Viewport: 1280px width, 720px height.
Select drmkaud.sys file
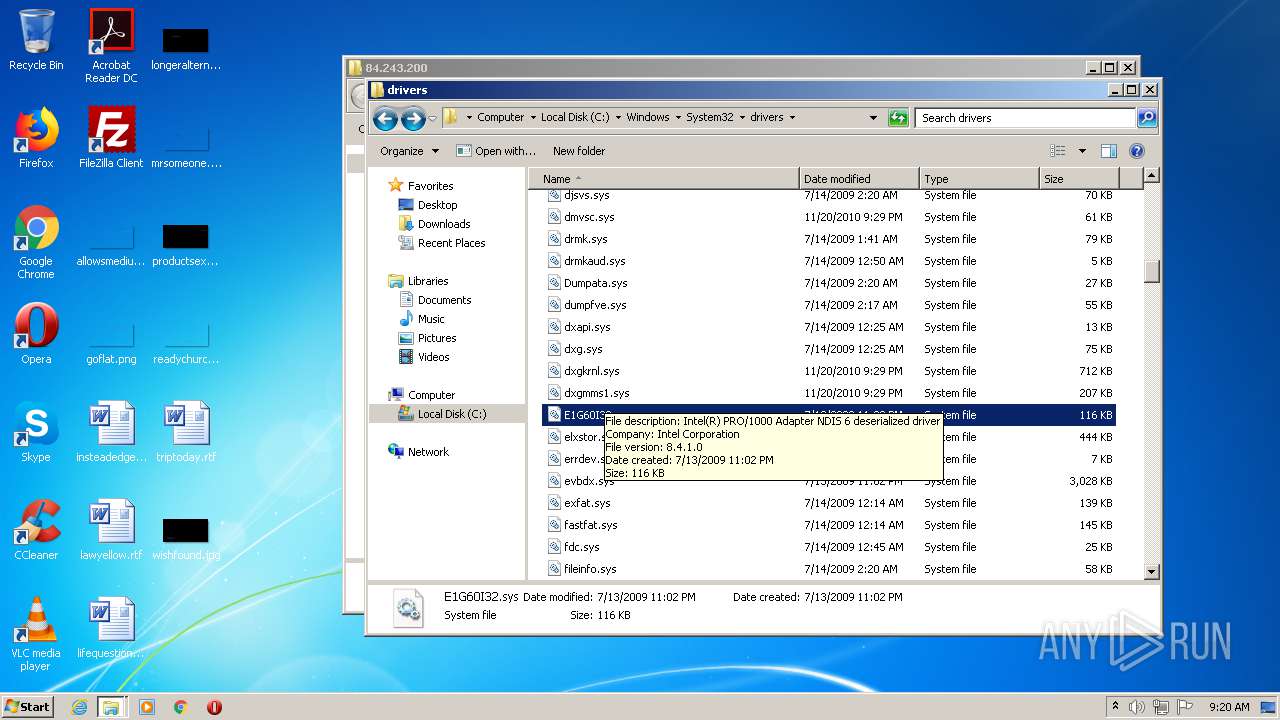coord(595,261)
